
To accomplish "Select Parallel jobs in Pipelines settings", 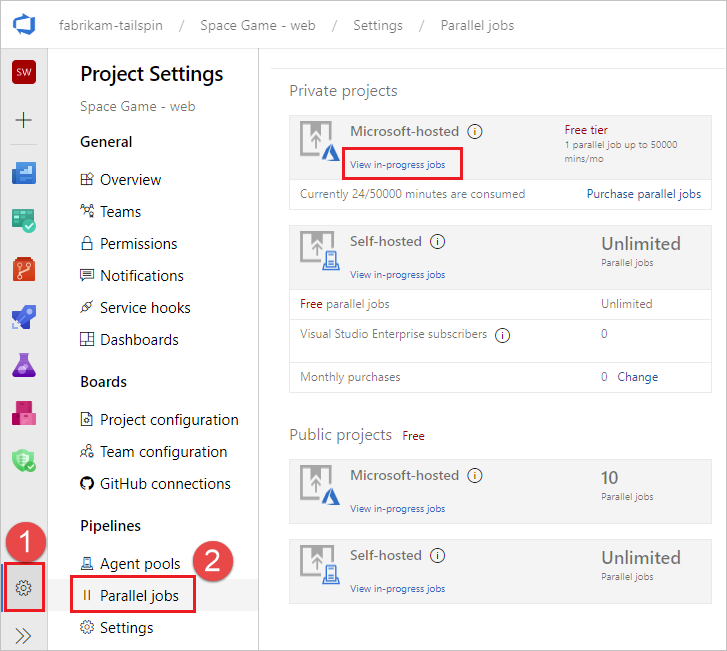I will (139, 596).
